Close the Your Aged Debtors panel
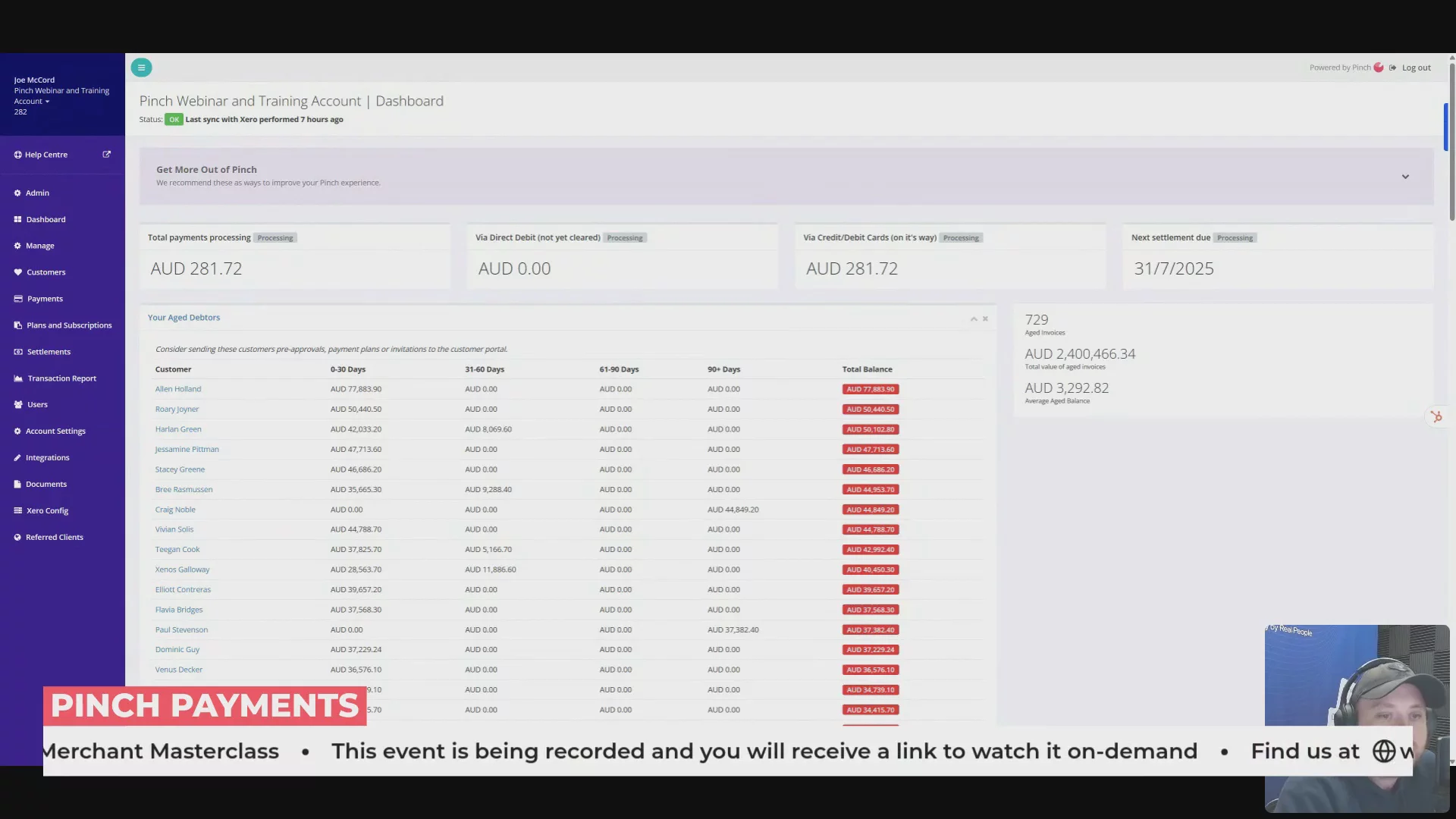Image resolution: width=1456 pixels, height=819 pixels. point(985,318)
